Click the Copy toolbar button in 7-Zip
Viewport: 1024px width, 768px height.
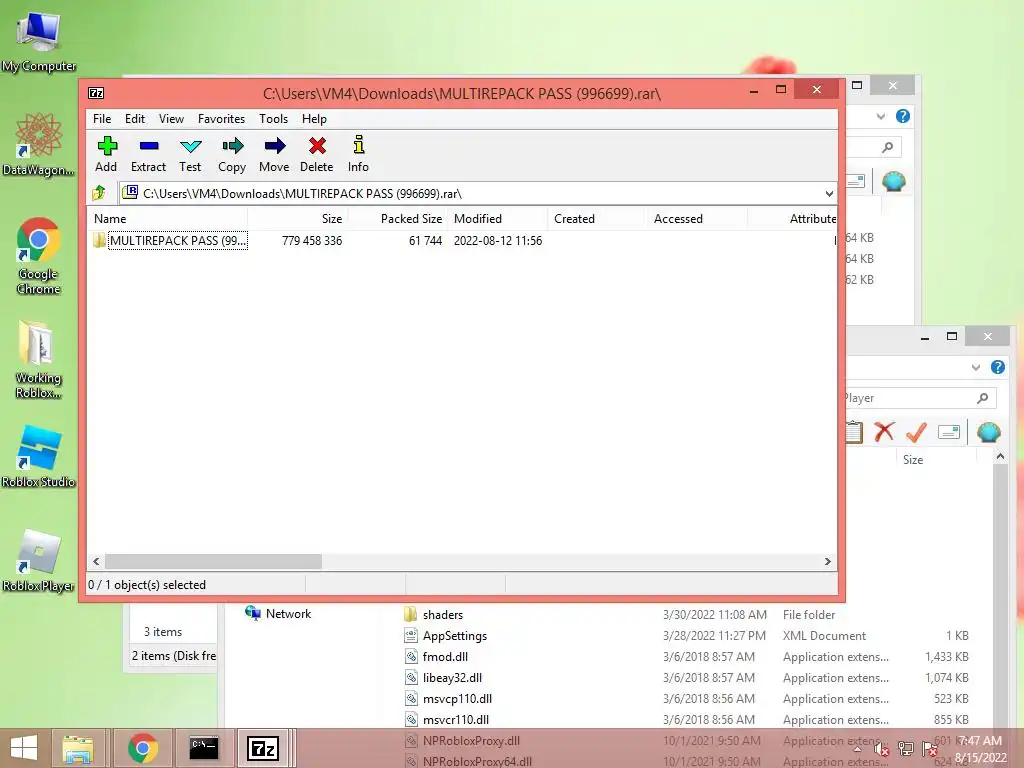pyautogui.click(x=232, y=155)
